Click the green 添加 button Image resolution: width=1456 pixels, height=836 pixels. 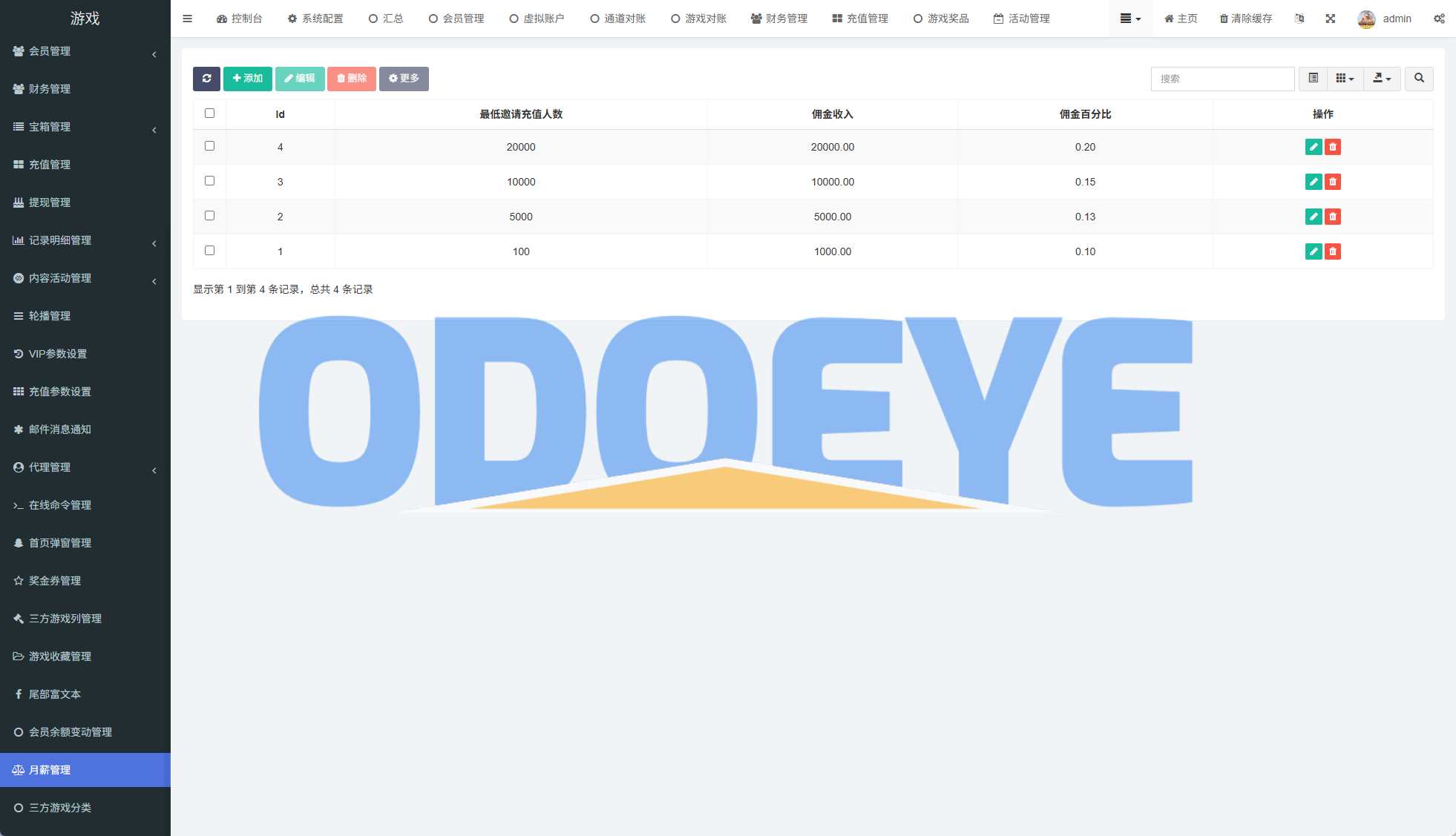248,79
